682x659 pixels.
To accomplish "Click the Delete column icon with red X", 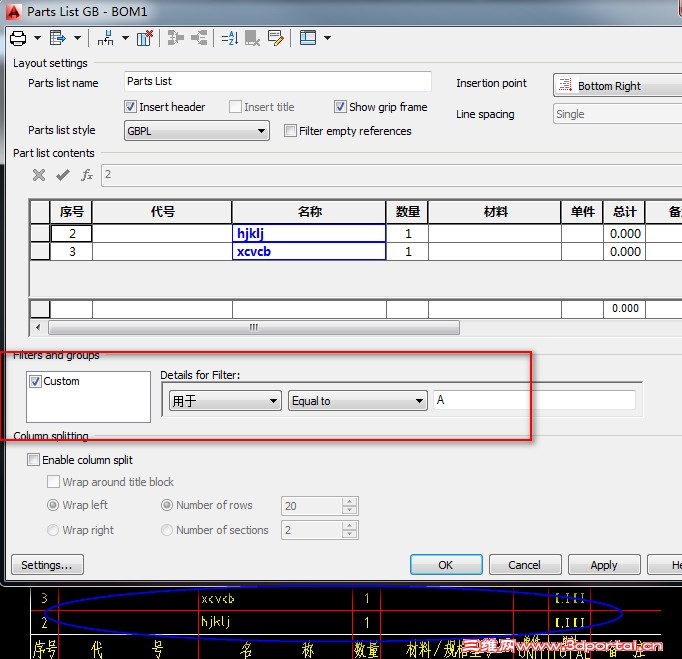I will click(145, 38).
